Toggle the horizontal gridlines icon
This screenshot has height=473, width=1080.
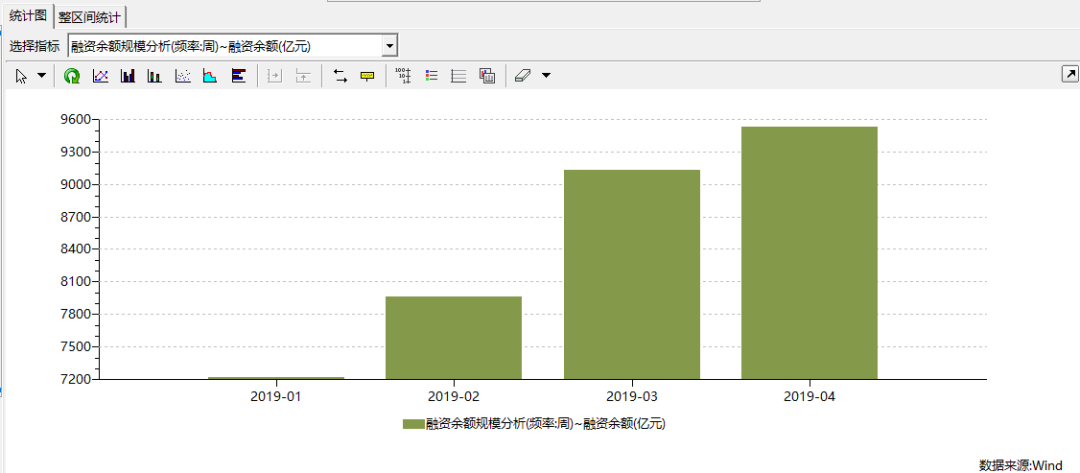click(459, 76)
